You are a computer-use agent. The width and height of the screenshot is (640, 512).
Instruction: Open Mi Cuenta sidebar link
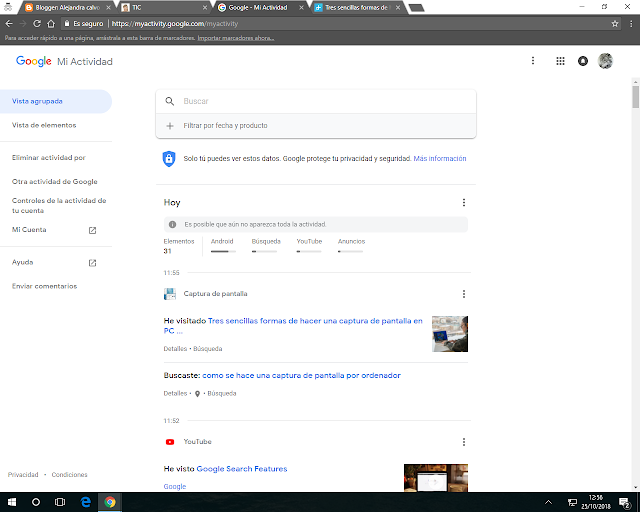29,230
